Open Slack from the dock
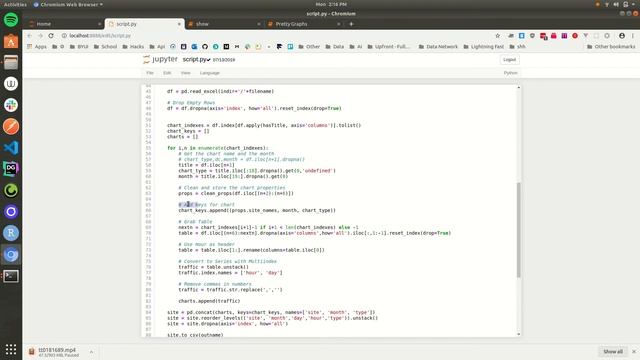Screen dimensions: 640x360 point(11,105)
